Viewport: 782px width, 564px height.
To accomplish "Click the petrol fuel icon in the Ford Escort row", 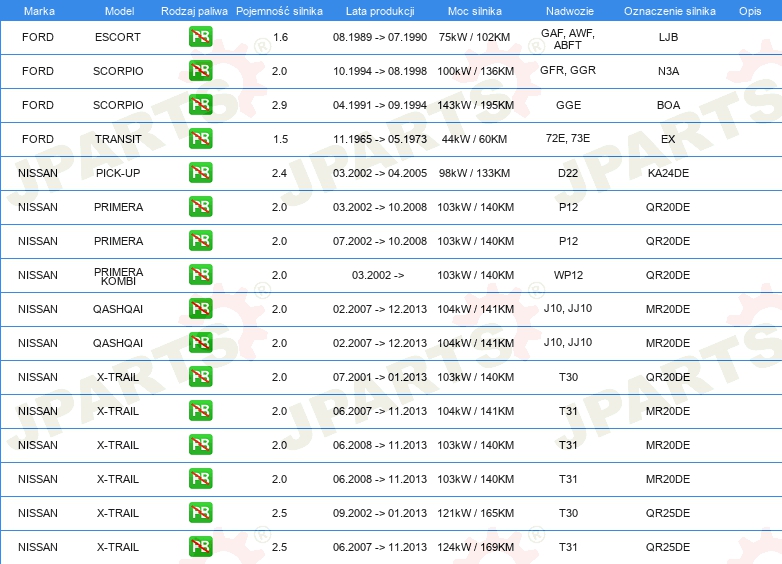I will pos(200,37).
